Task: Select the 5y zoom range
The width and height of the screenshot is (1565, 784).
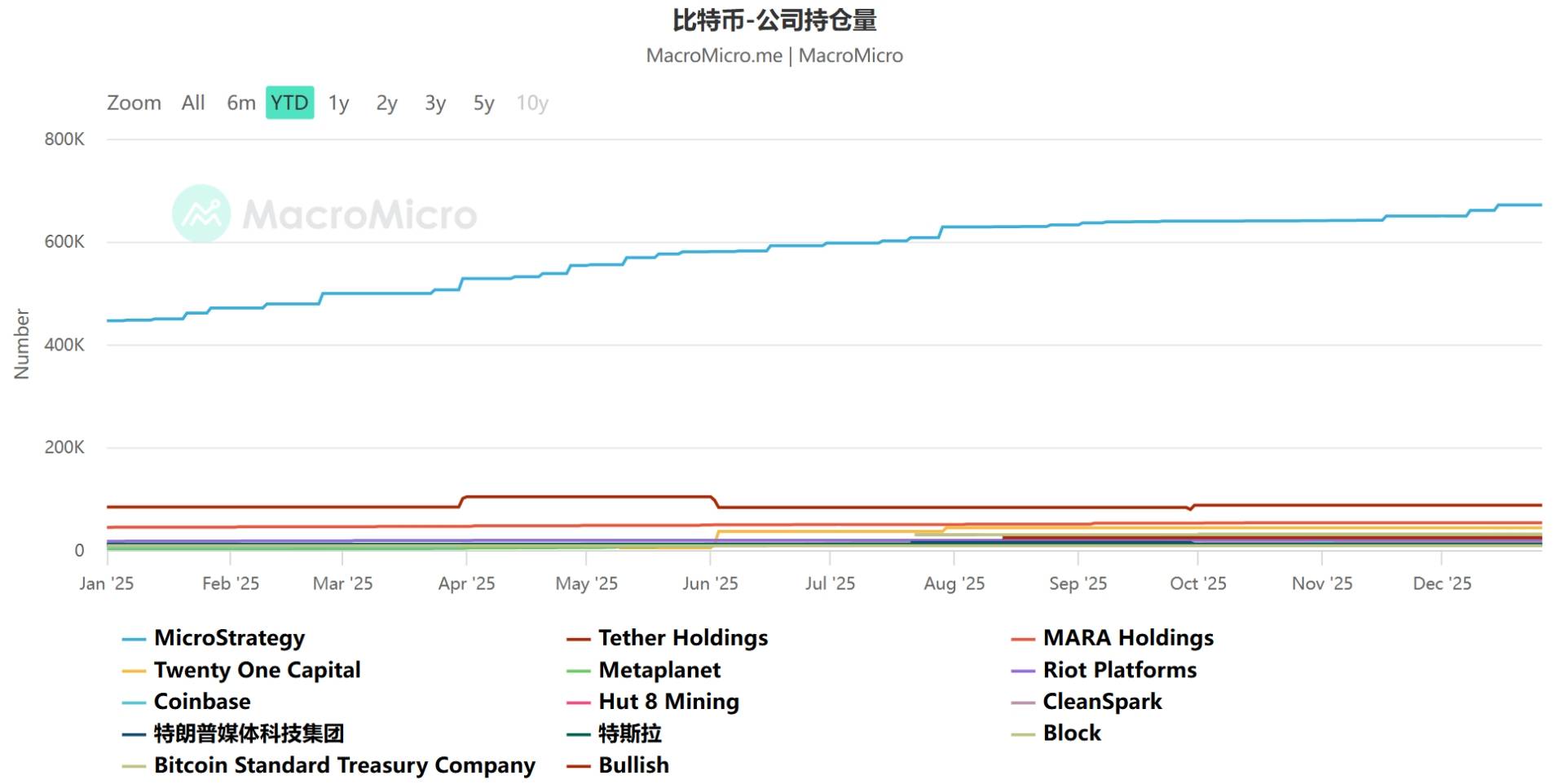Action: (x=483, y=103)
